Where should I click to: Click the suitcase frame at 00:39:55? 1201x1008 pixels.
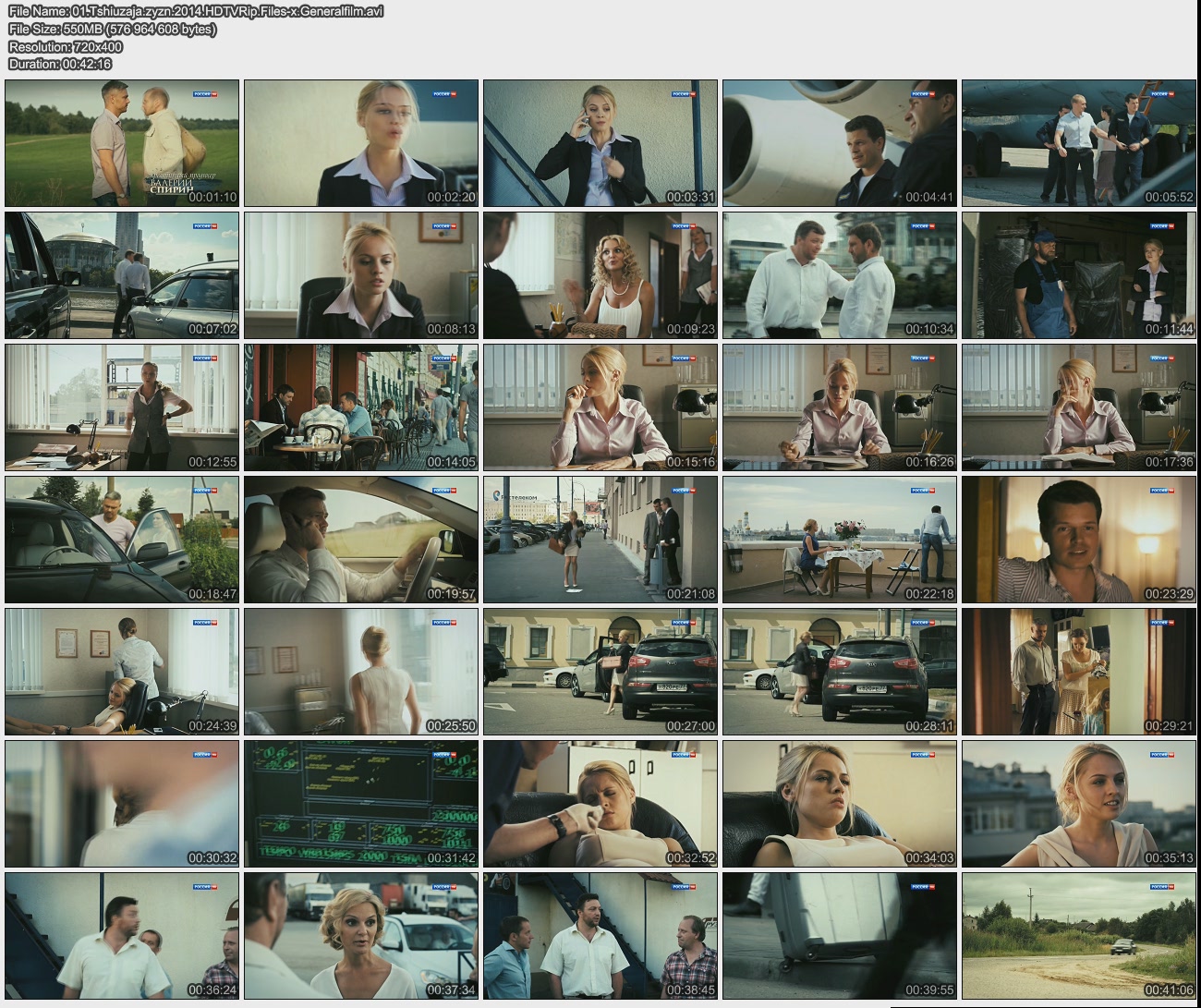840,936
